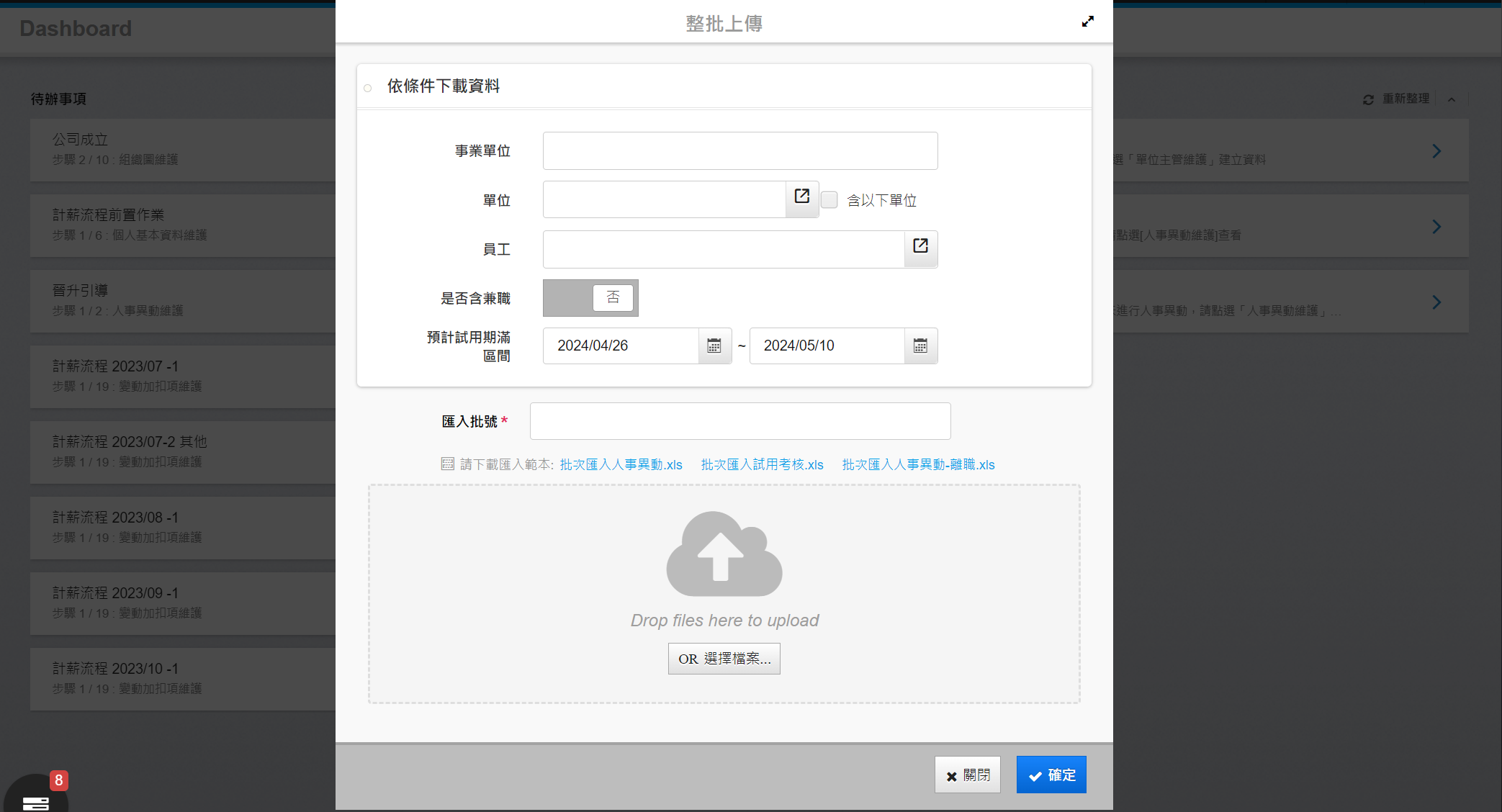Expand the 晉升引導 task row arrow
Screen dimensions: 1502x812
point(1436,302)
